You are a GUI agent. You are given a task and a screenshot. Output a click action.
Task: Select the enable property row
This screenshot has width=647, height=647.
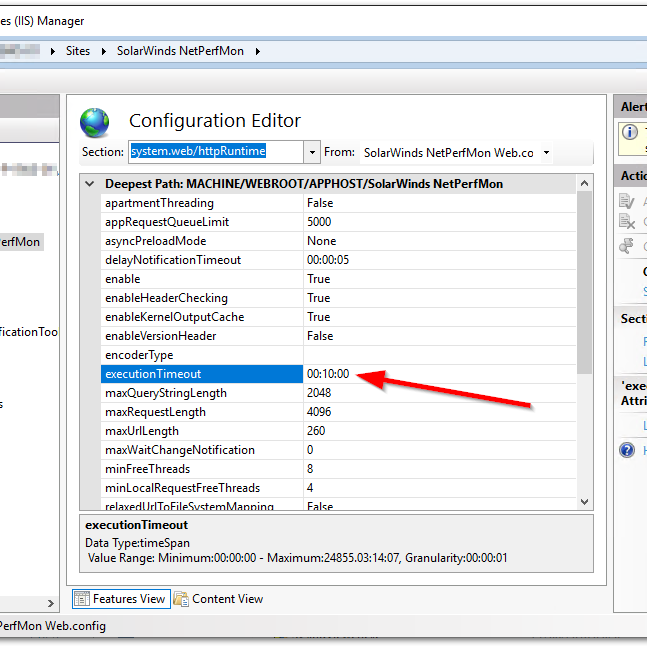pos(338,279)
